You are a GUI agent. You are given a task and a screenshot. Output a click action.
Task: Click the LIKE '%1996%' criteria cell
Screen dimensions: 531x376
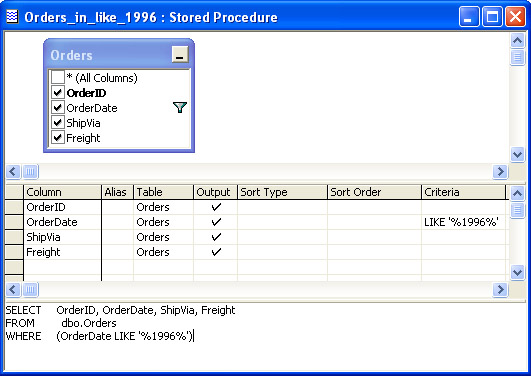(x=463, y=222)
